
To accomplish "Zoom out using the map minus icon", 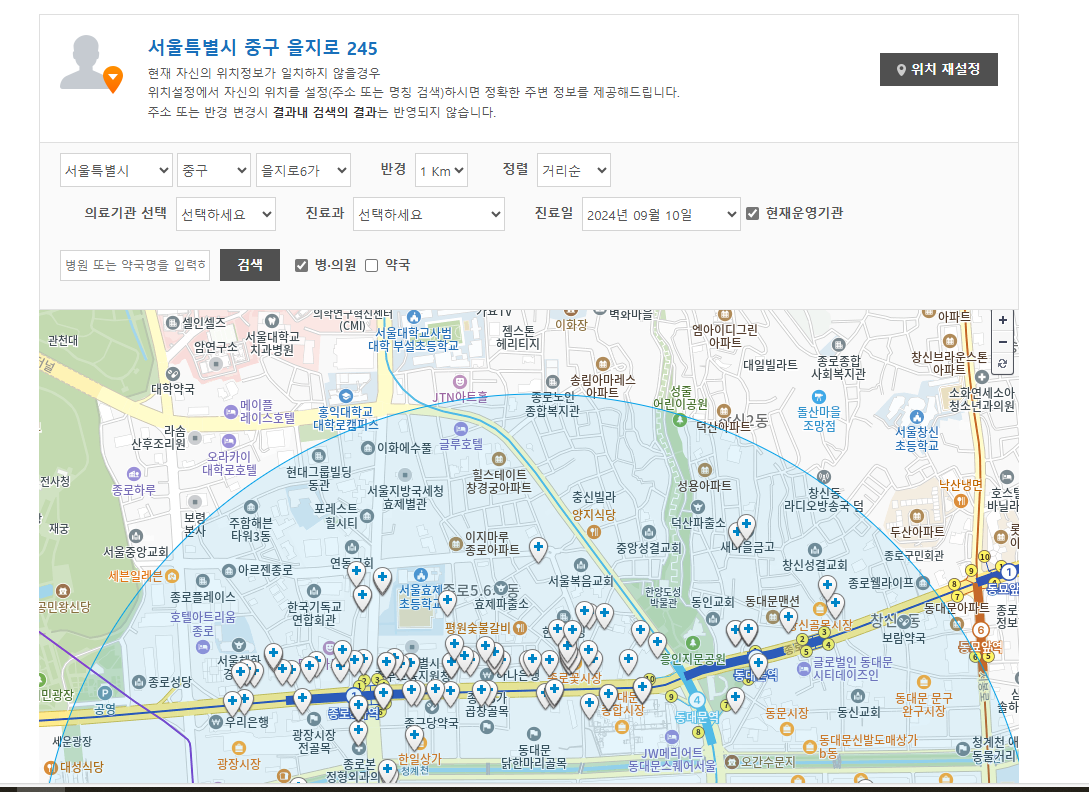I will click(1001, 342).
